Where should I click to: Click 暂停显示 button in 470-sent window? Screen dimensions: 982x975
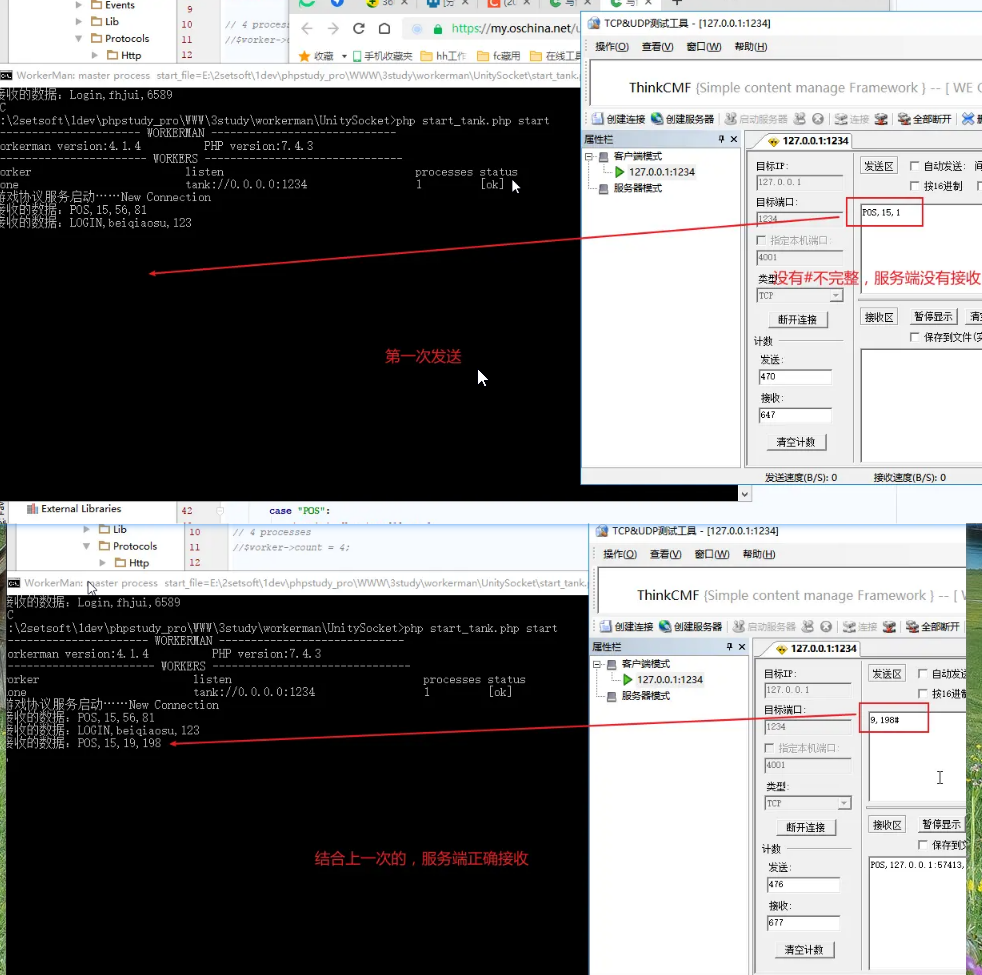(933, 317)
